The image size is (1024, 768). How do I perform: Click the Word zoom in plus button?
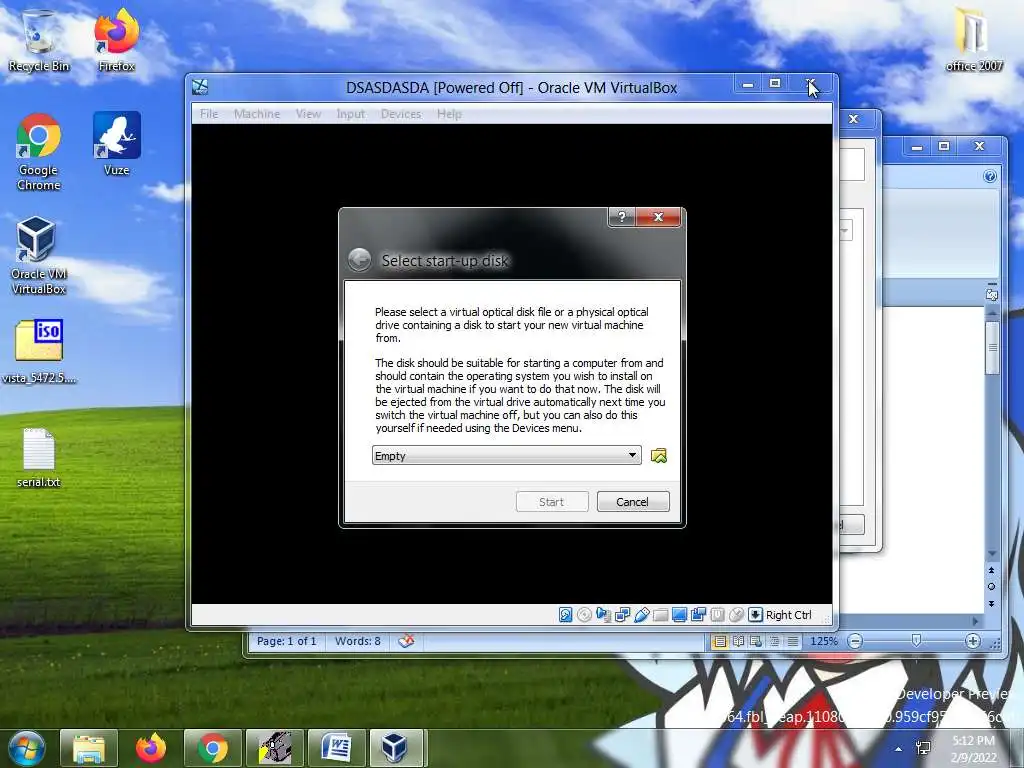click(972, 641)
